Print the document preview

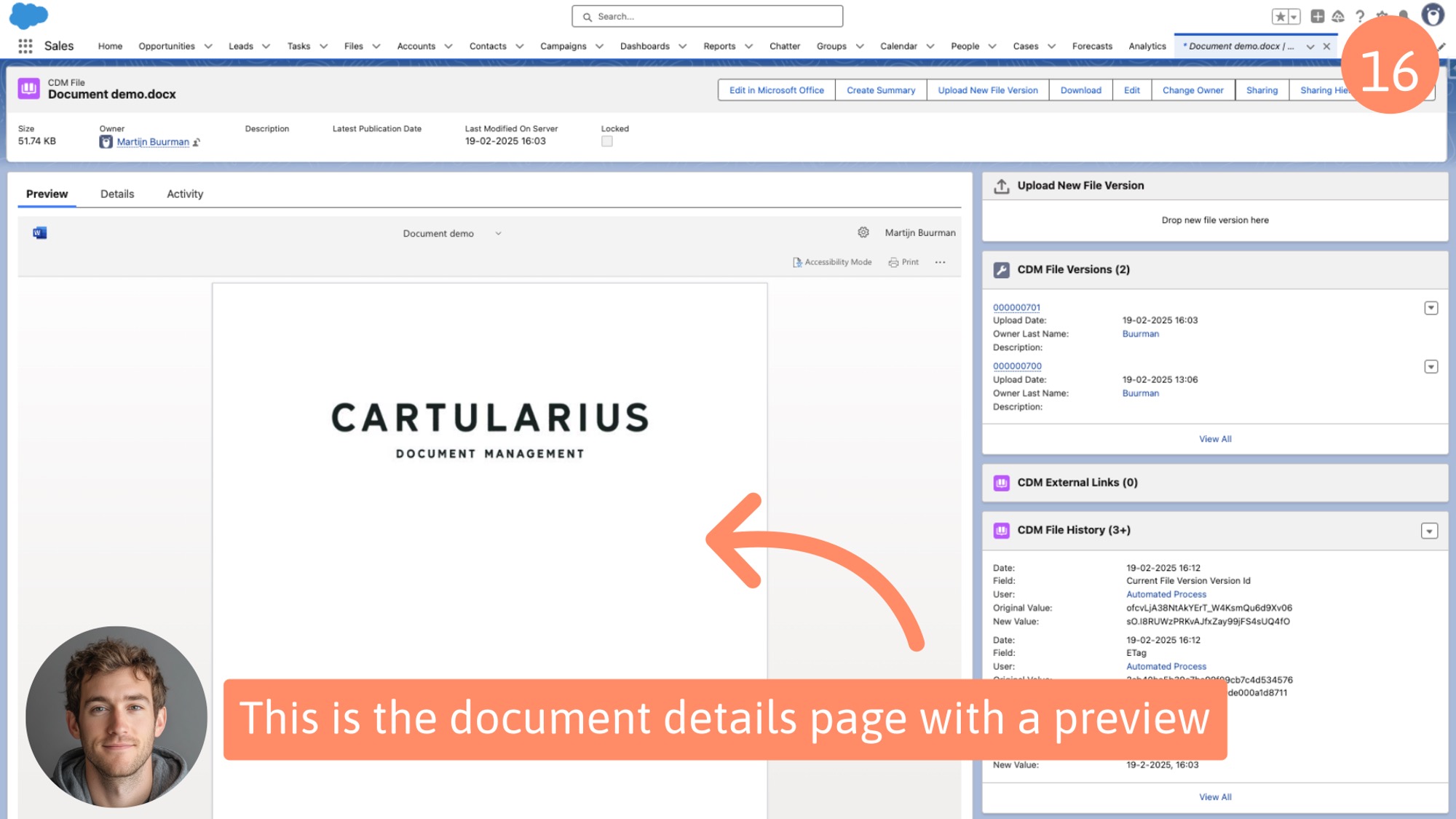click(x=903, y=262)
